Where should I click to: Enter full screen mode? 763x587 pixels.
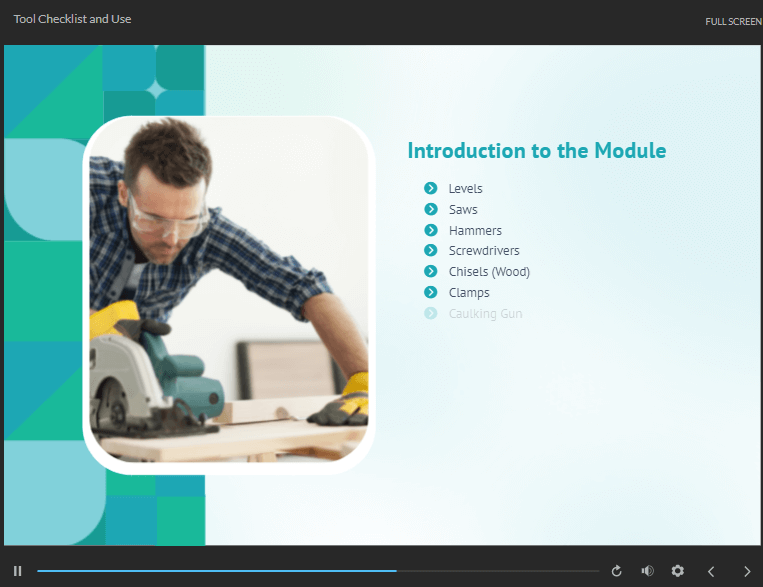(x=733, y=21)
